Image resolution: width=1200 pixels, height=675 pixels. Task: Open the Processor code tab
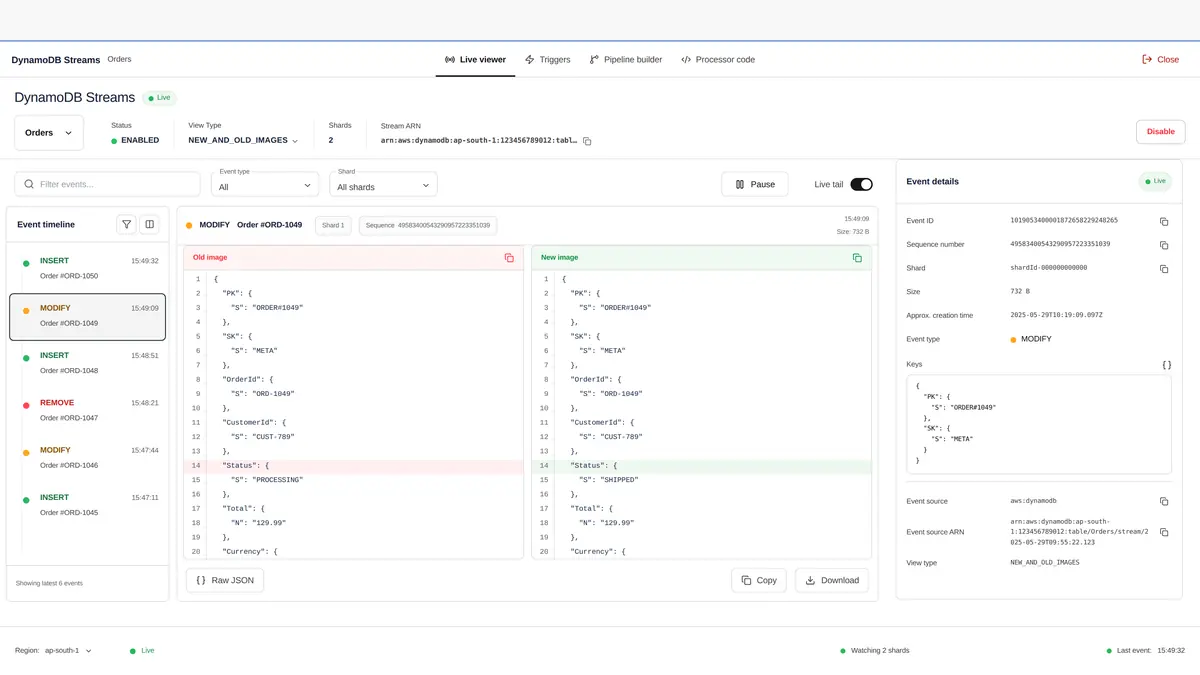[x=718, y=59]
